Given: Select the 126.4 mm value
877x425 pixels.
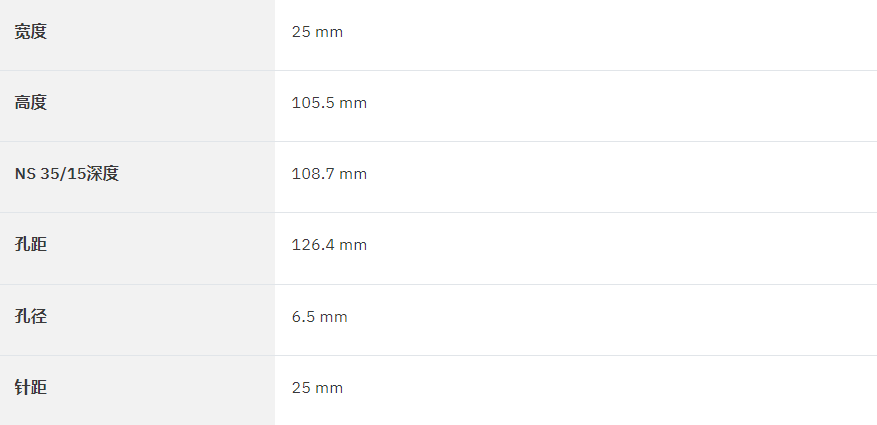Looking at the screenshot, I should coord(329,245).
